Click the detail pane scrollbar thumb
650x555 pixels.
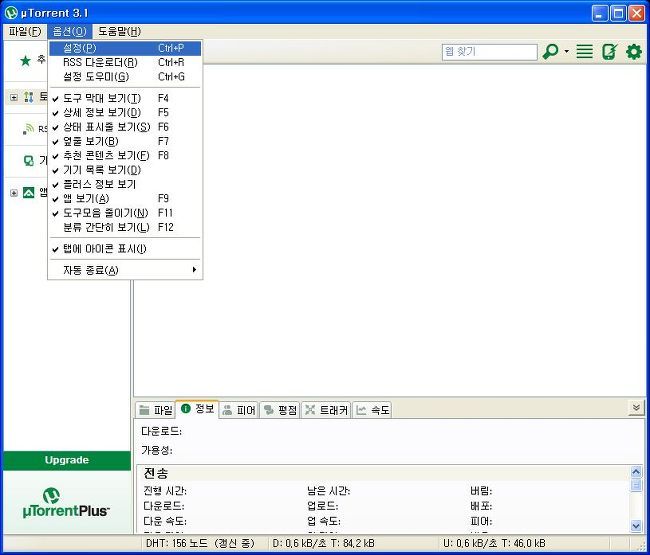pyautogui.click(x=636, y=485)
